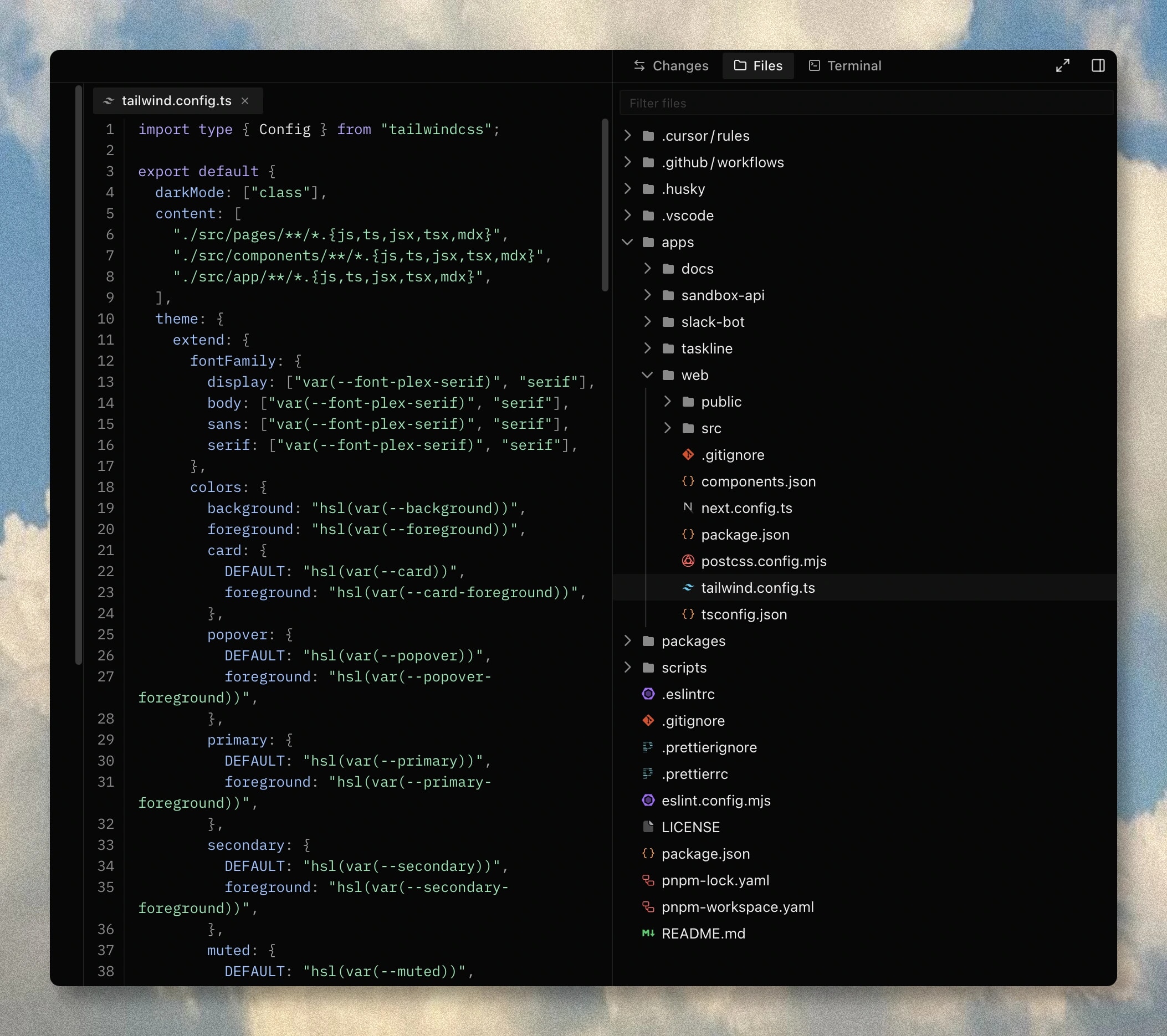The width and height of the screenshot is (1167, 1036).
Task: Expand the slack-bot folder
Action: [647, 322]
